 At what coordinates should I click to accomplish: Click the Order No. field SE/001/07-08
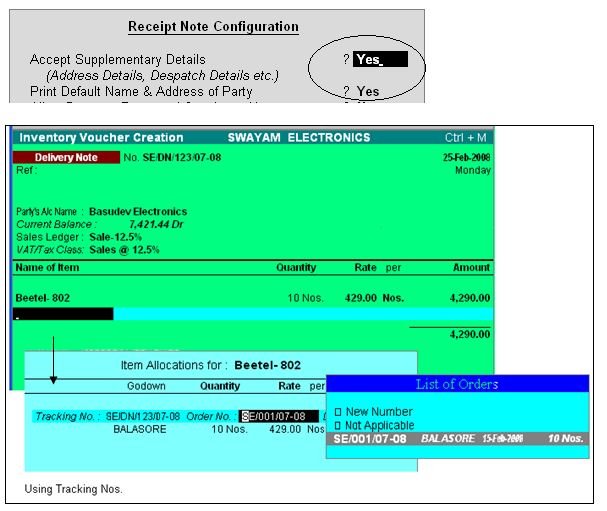[x=278, y=416]
